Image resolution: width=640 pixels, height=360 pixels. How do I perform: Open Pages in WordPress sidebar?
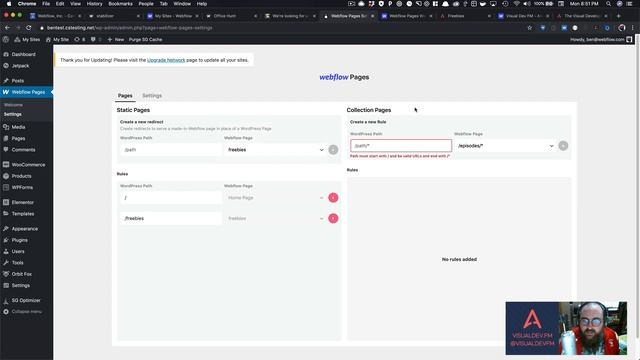point(18,138)
